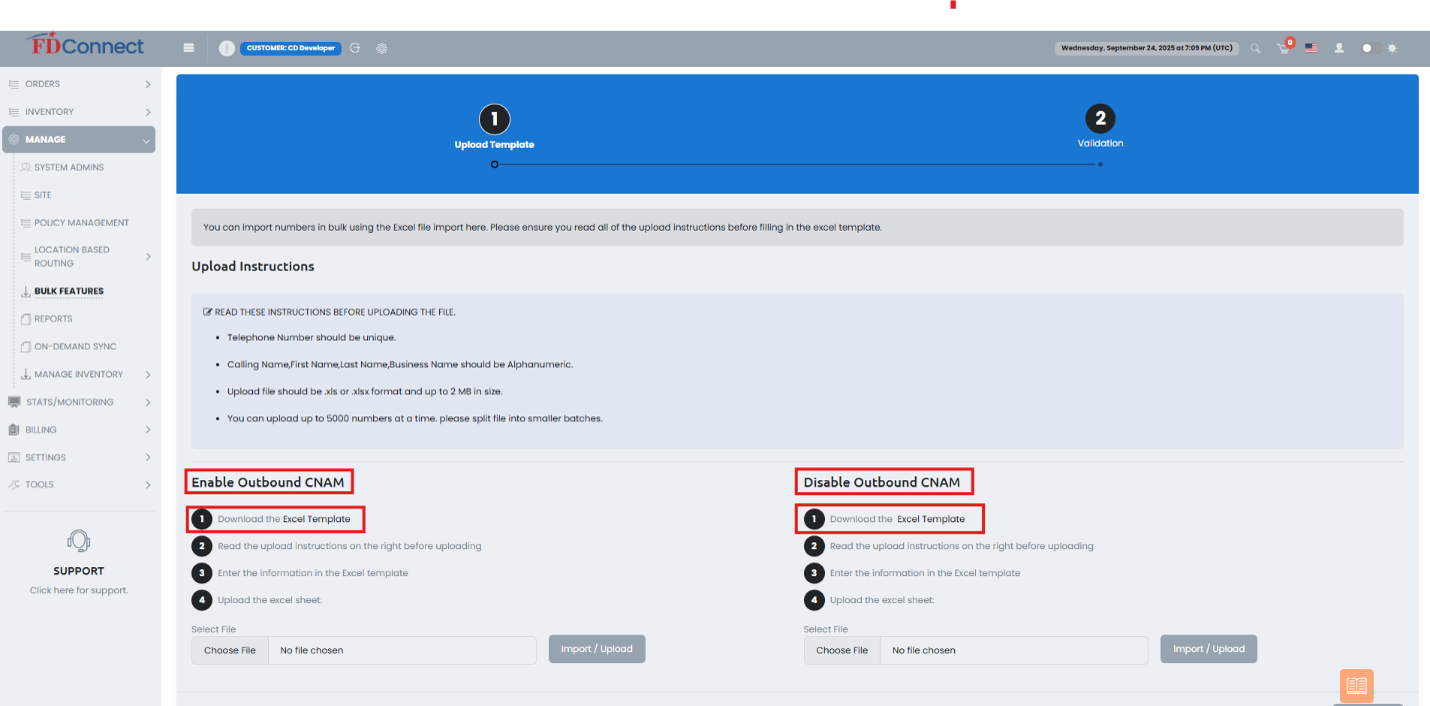Open System Admins in the Manage menu
The height and width of the screenshot is (706, 1430).
point(69,167)
